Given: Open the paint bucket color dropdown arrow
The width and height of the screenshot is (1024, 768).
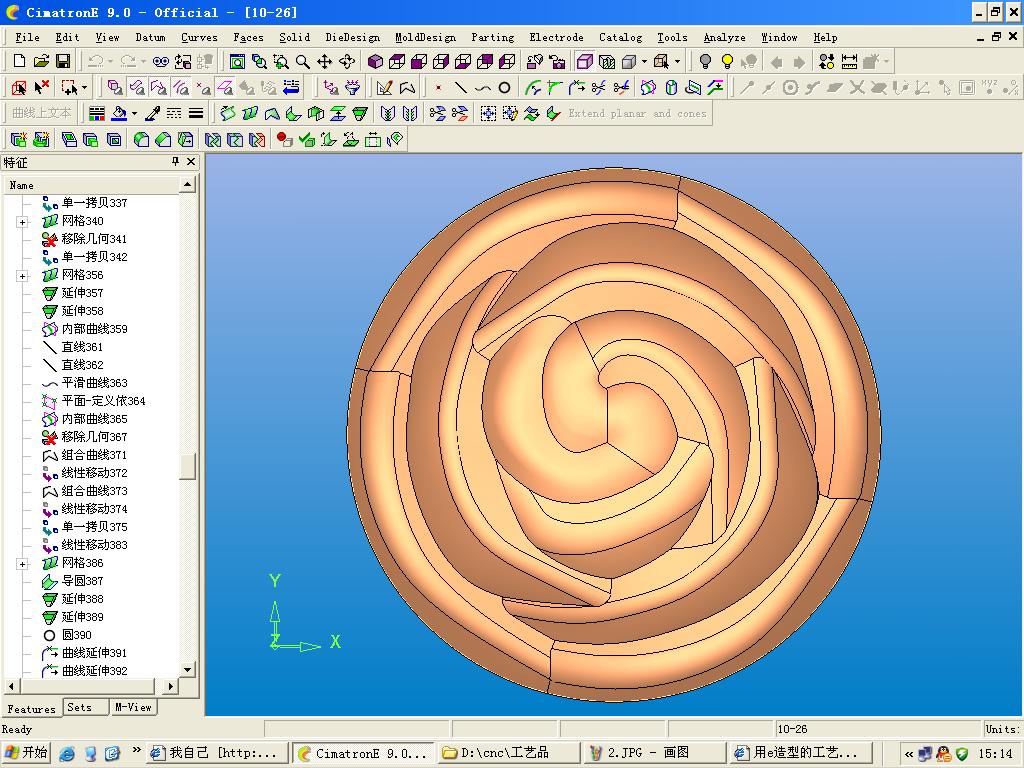Looking at the screenshot, I should (x=134, y=114).
